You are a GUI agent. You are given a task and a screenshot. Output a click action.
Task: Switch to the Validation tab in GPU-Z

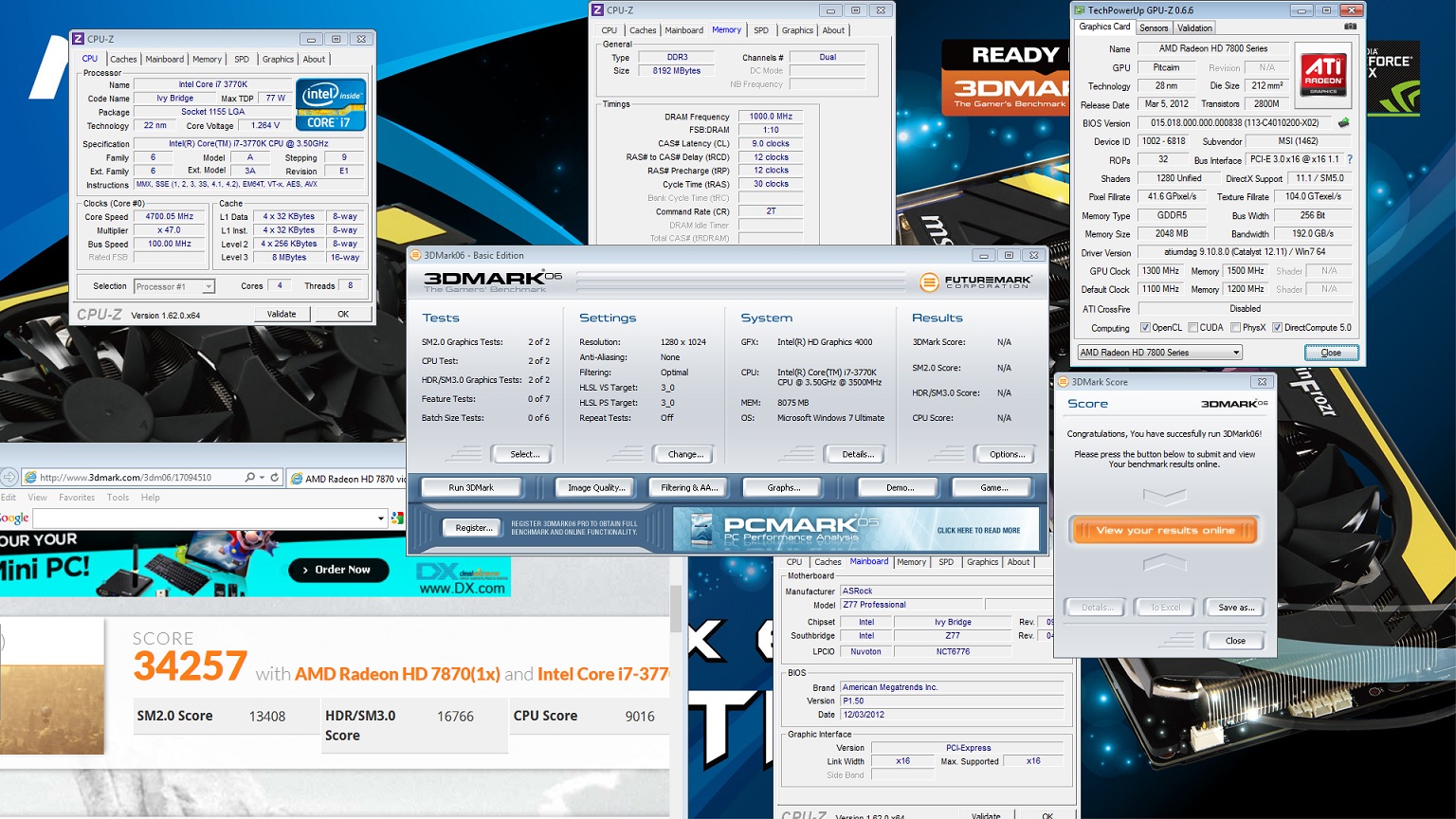pyautogui.click(x=1194, y=28)
